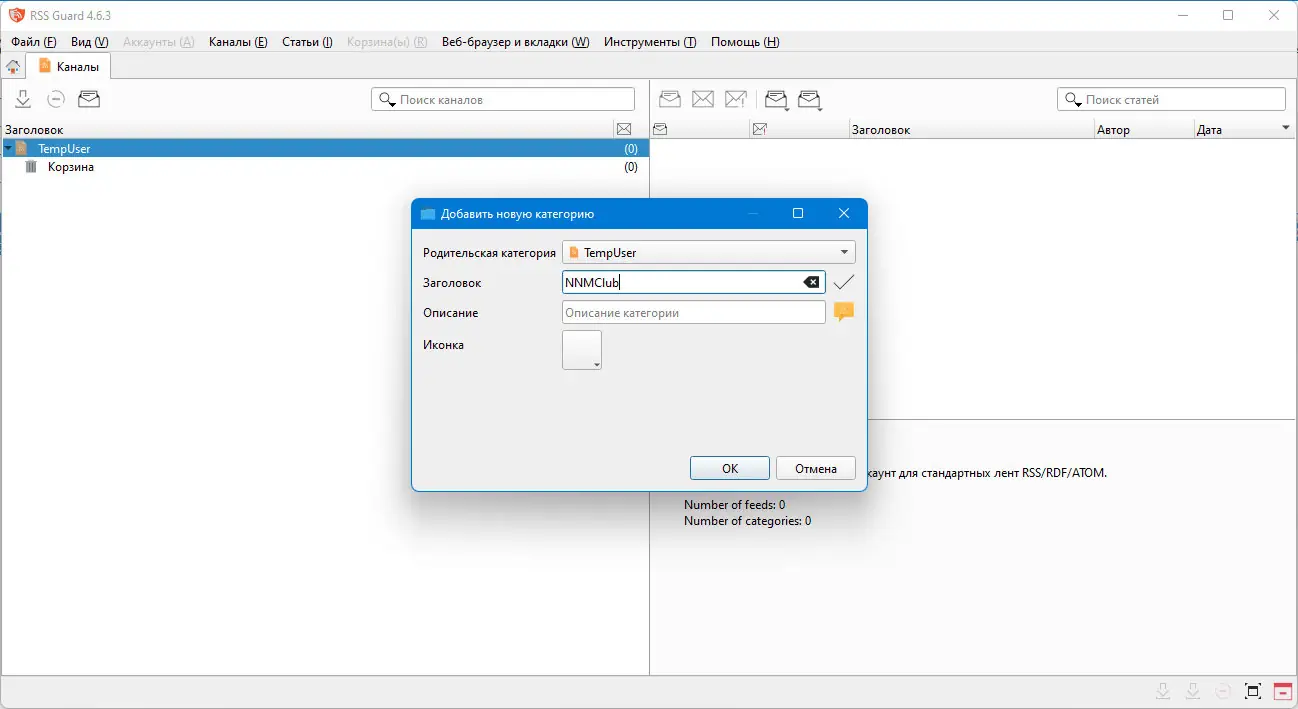Open the Помощь menu

[x=745, y=42]
